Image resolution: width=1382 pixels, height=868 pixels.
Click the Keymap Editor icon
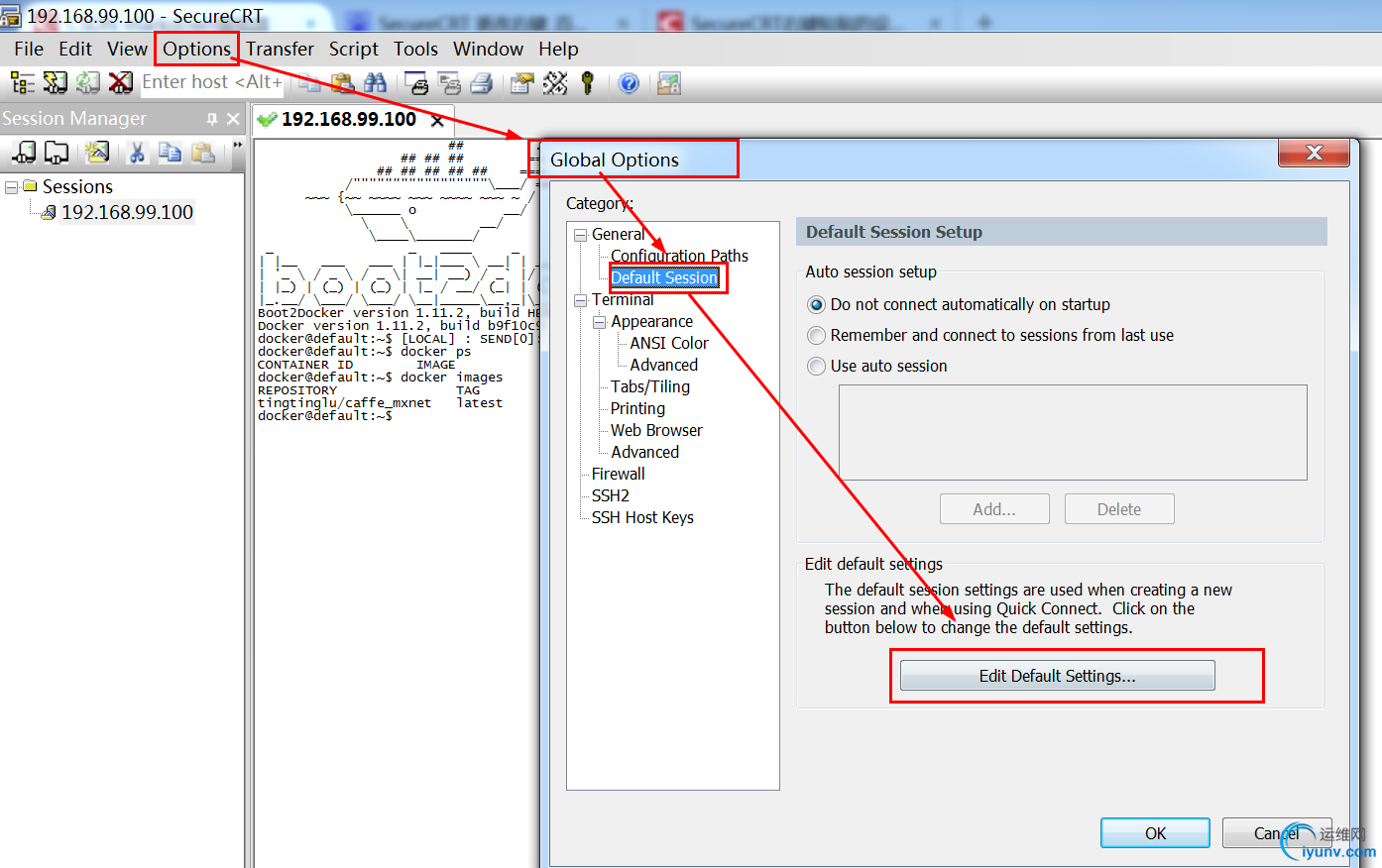pyautogui.click(x=555, y=83)
